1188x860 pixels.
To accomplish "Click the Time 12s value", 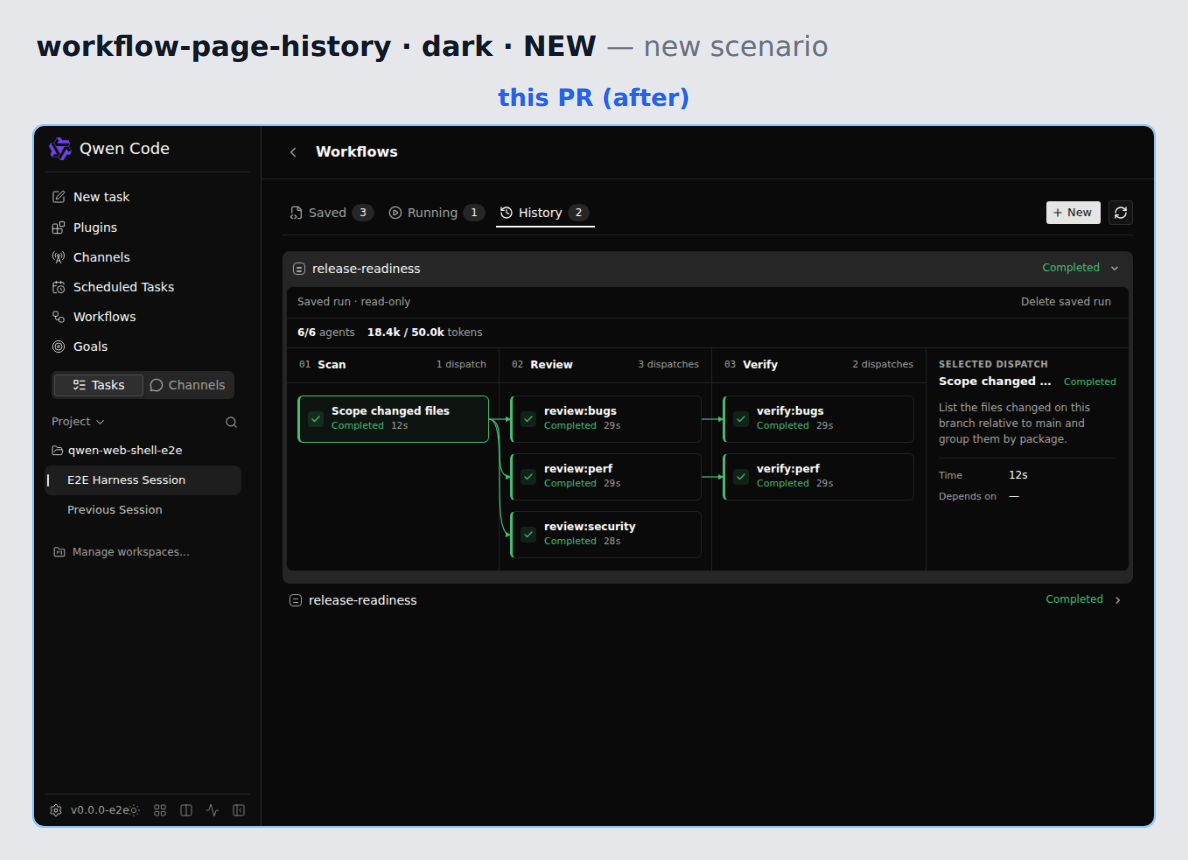I will pos(1018,475).
